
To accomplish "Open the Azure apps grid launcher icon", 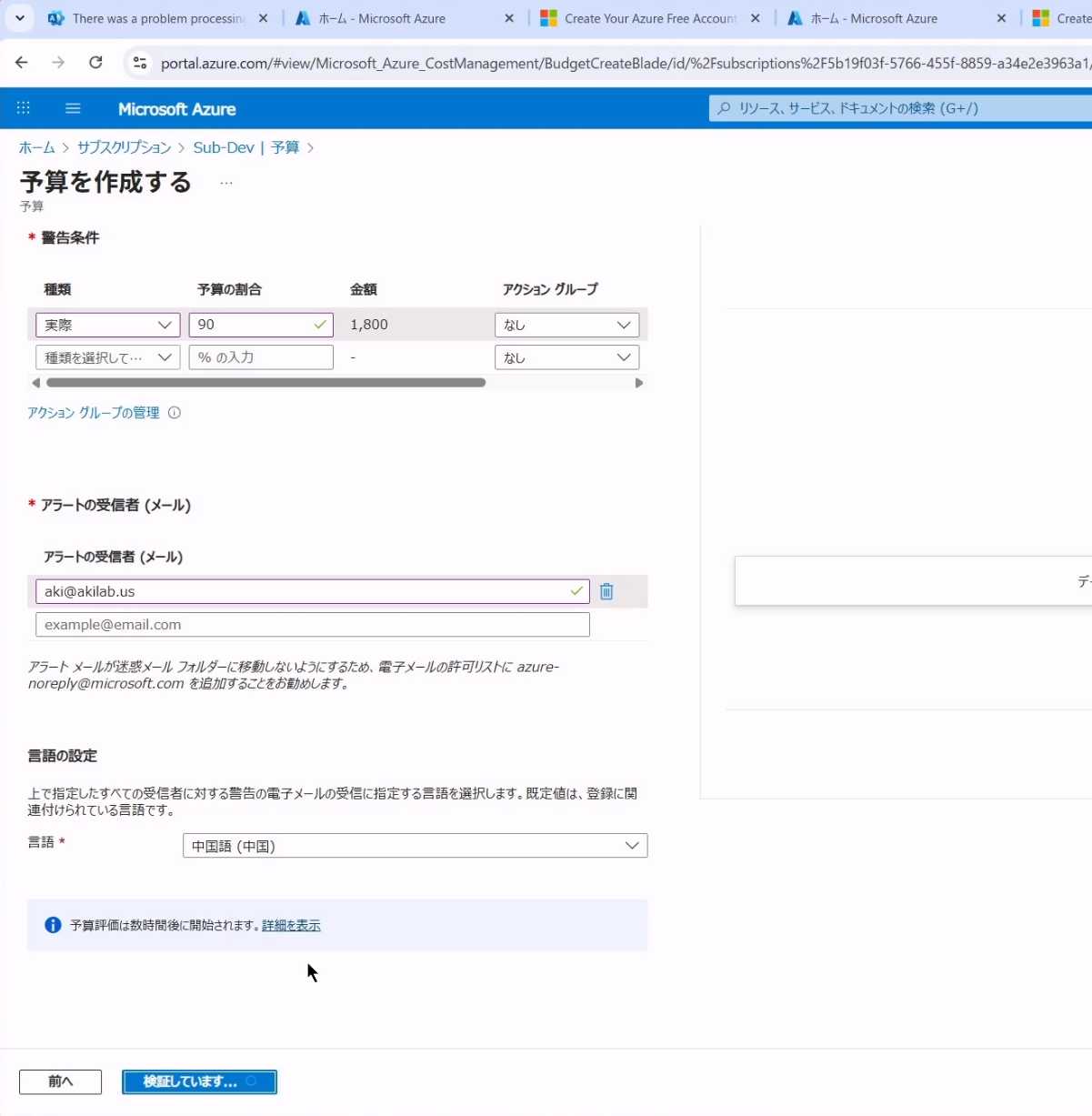I will [x=24, y=108].
